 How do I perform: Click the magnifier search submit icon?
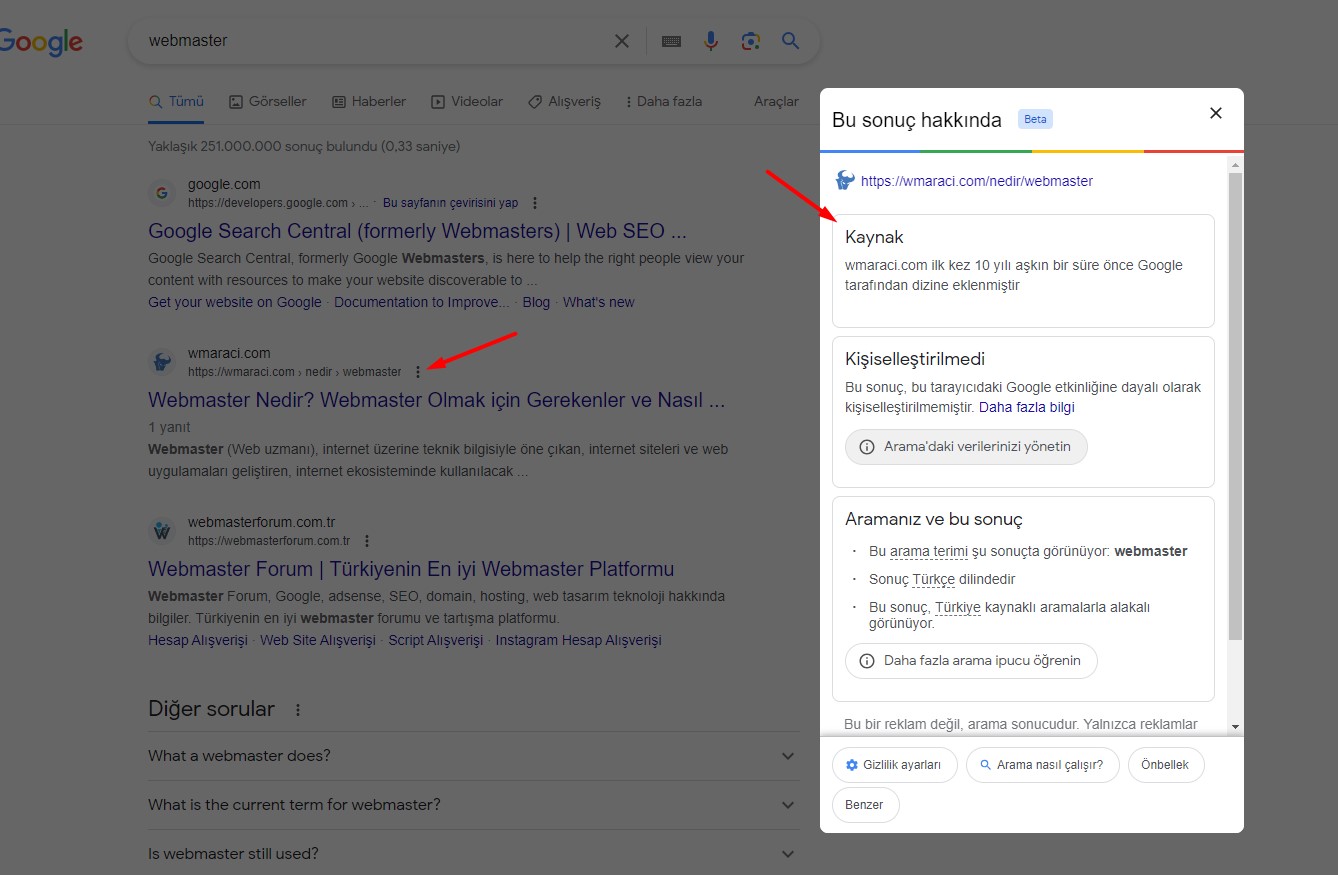[x=791, y=41]
